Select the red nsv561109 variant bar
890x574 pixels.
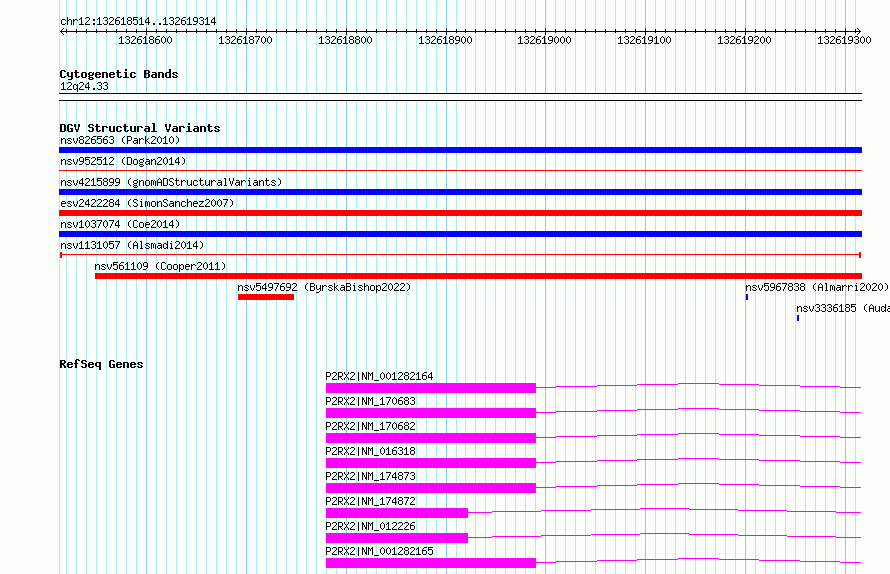[478, 276]
